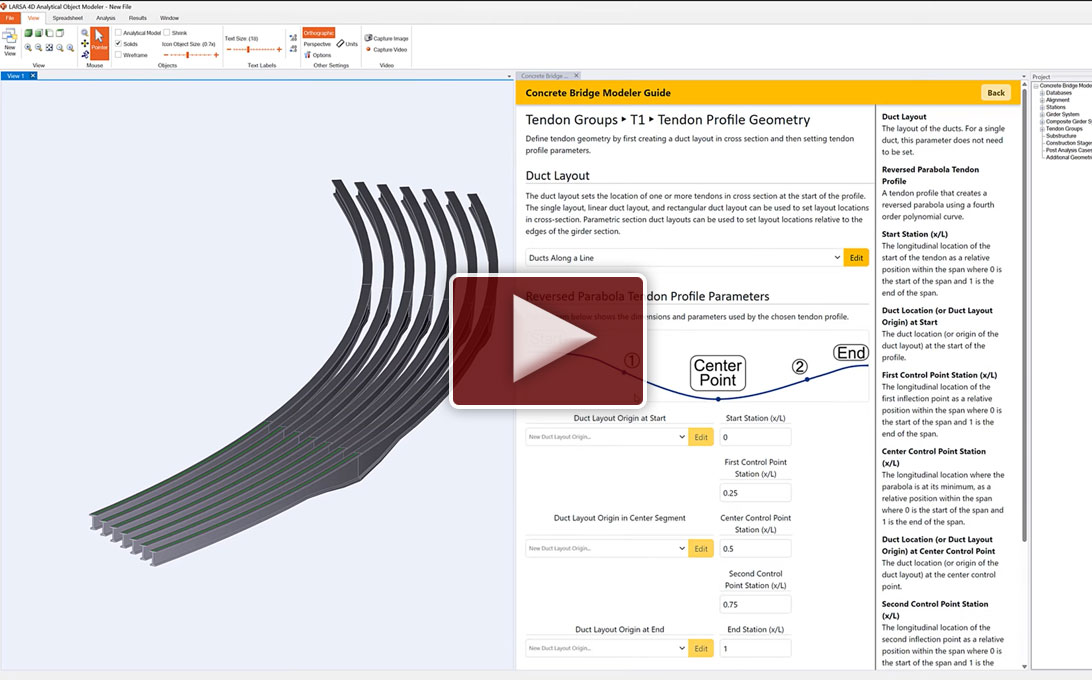This screenshot has width=1092, height=680.
Task: Expand the Girder System tree node
Action: coord(1042,114)
